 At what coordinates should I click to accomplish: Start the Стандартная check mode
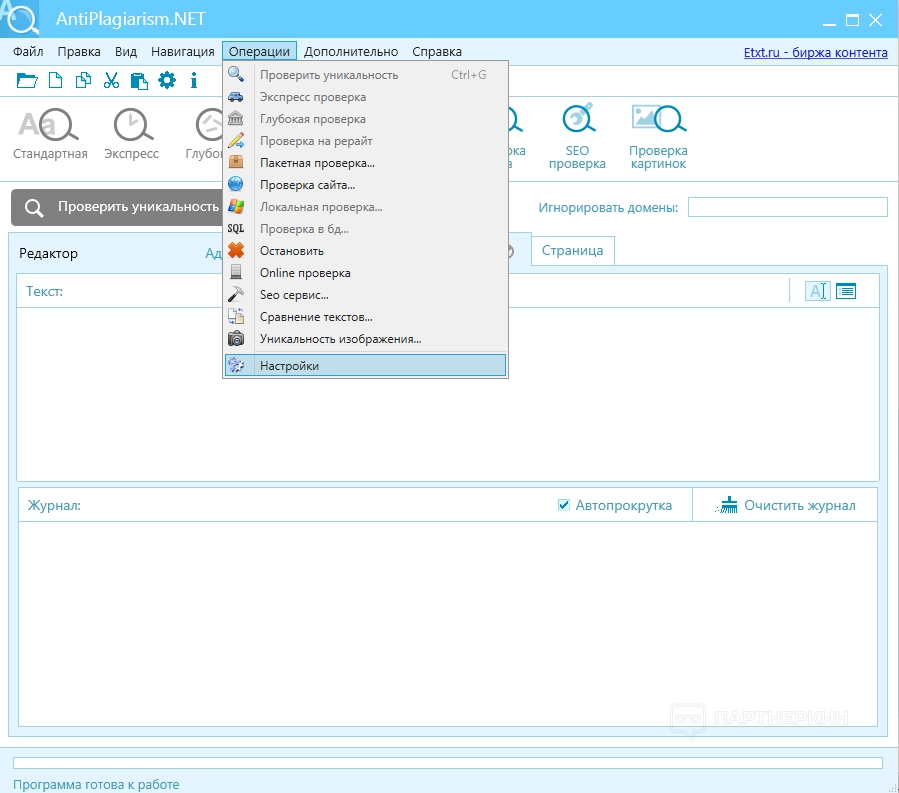(x=49, y=134)
